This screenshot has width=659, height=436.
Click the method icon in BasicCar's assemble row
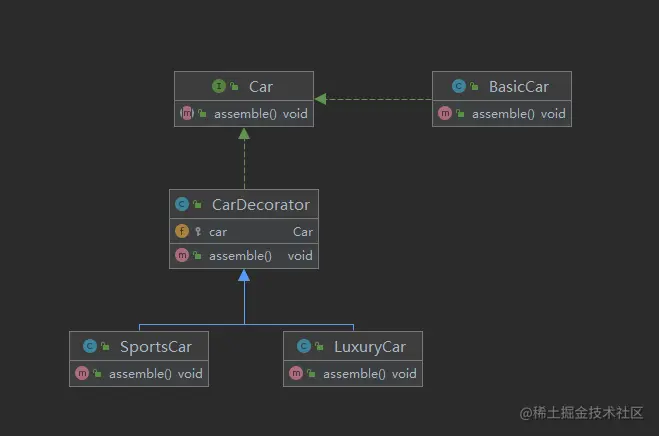pyautogui.click(x=445, y=113)
